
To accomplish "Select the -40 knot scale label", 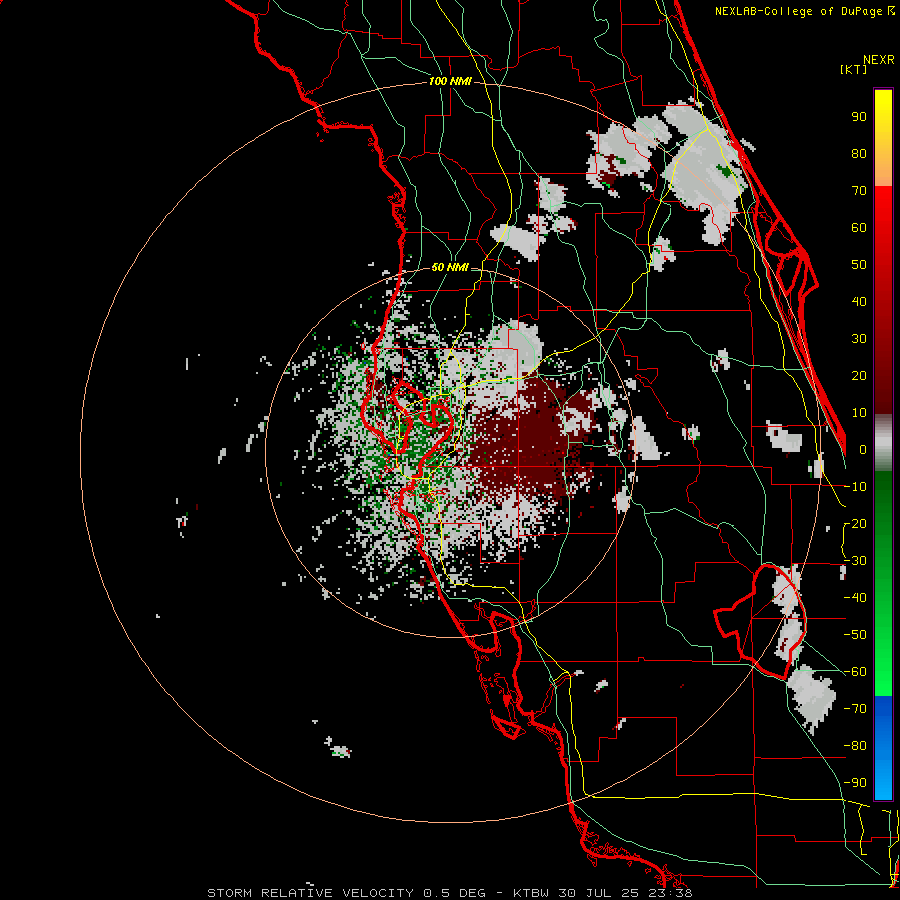I will 855,598.
